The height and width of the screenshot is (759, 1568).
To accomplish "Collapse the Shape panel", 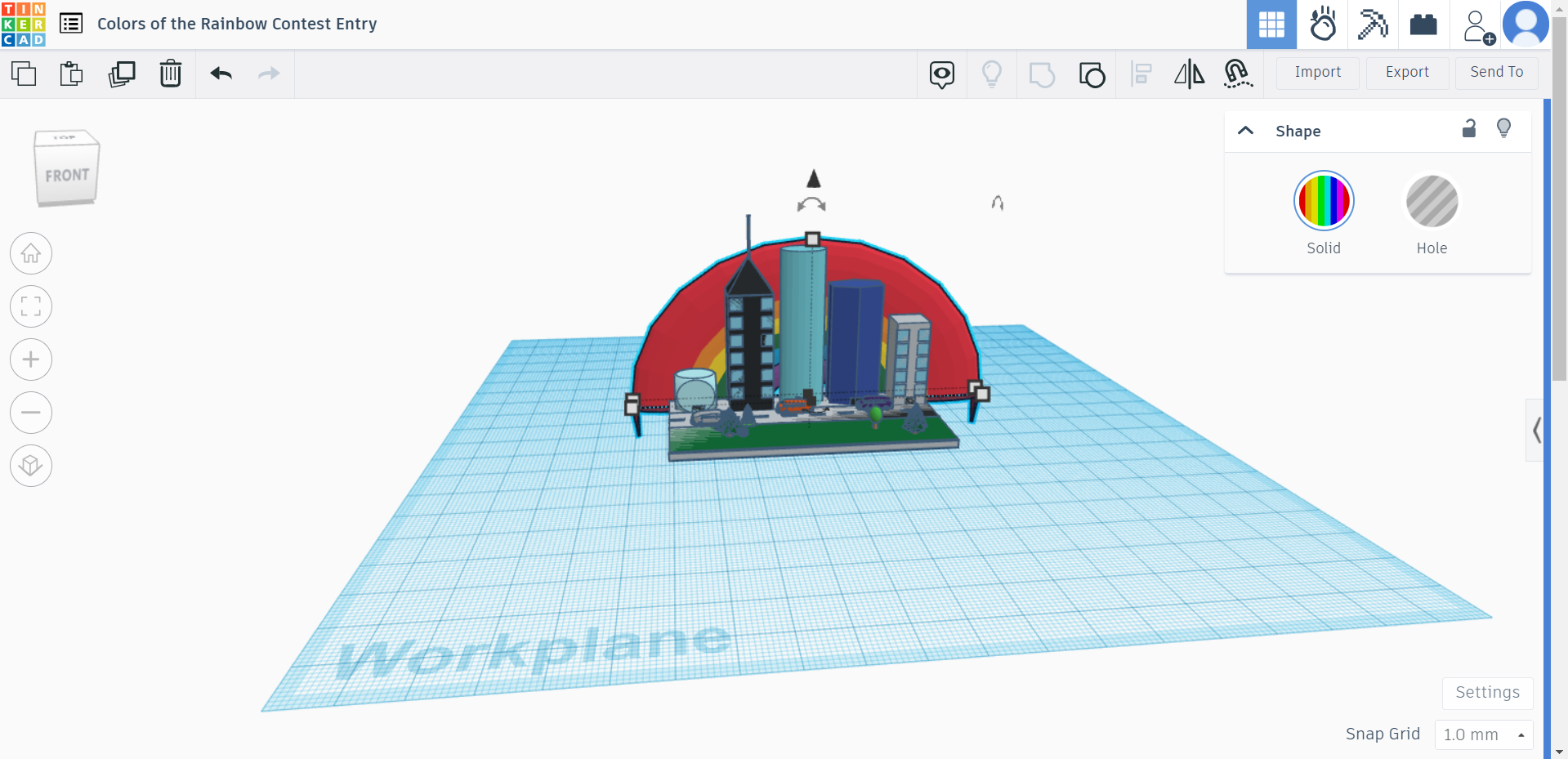I will pyautogui.click(x=1244, y=130).
